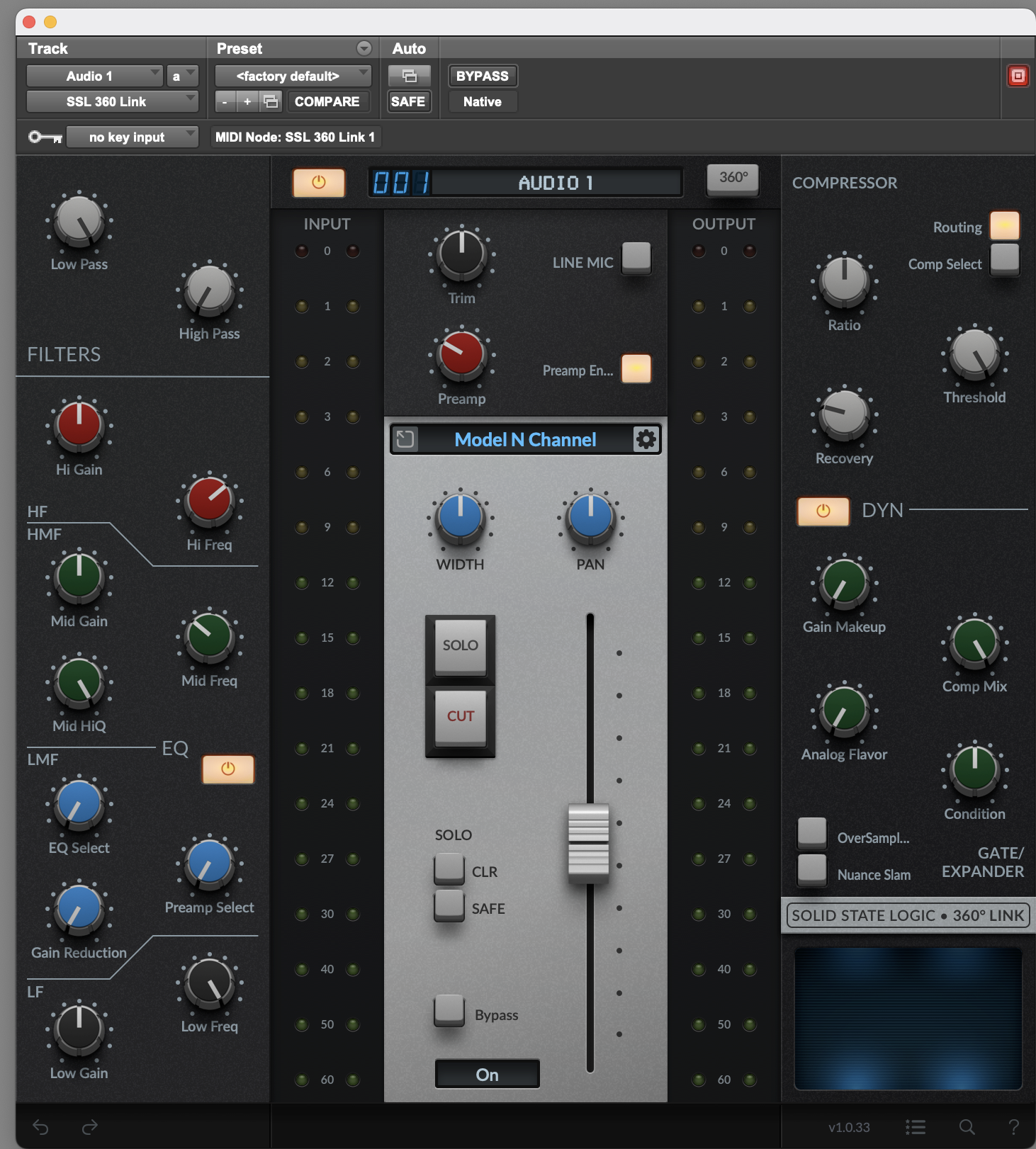This screenshot has height=1149, width=1036.
Task: Click the PAN knob
Action: coord(590,518)
